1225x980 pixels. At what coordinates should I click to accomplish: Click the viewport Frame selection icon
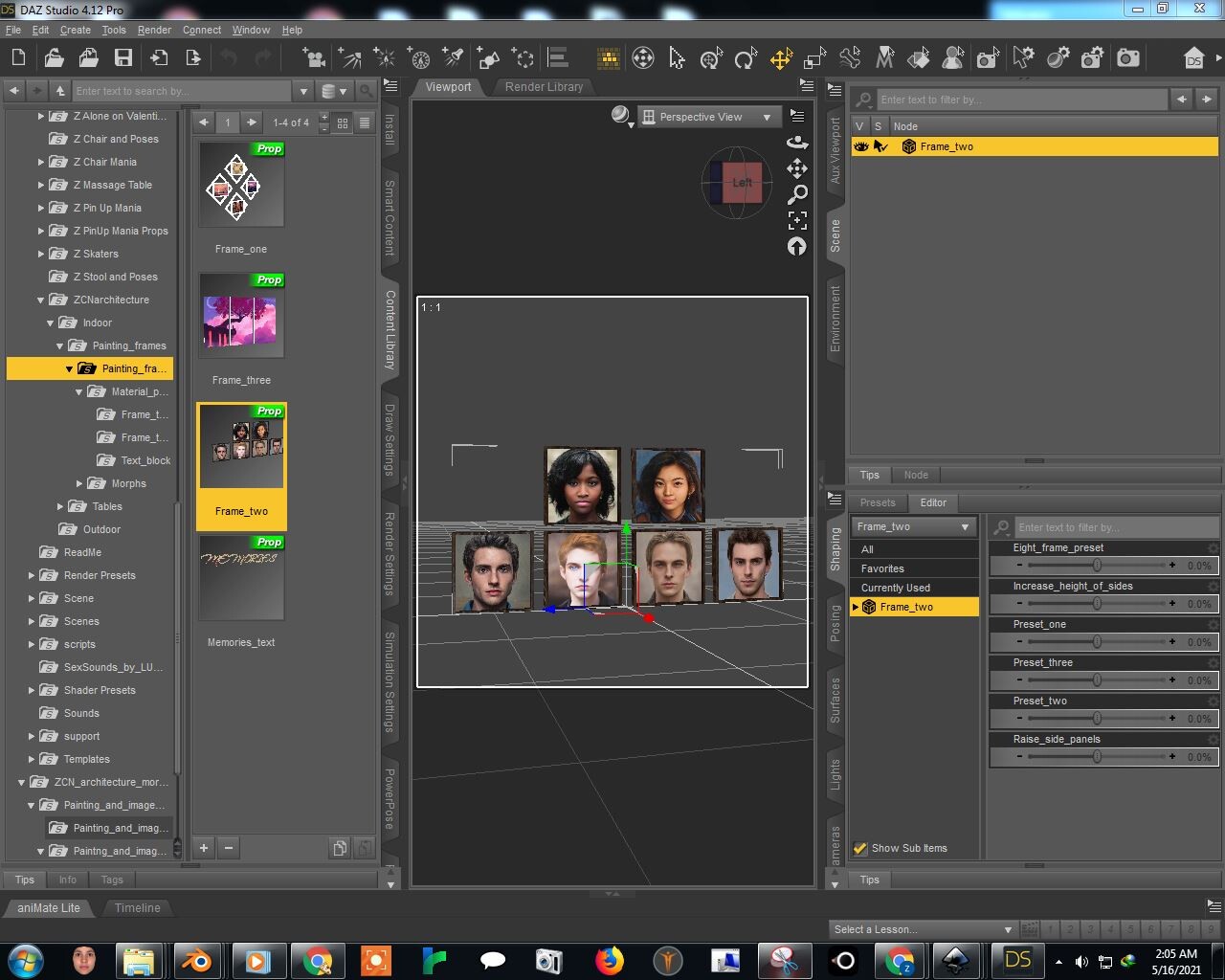pyautogui.click(x=797, y=220)
